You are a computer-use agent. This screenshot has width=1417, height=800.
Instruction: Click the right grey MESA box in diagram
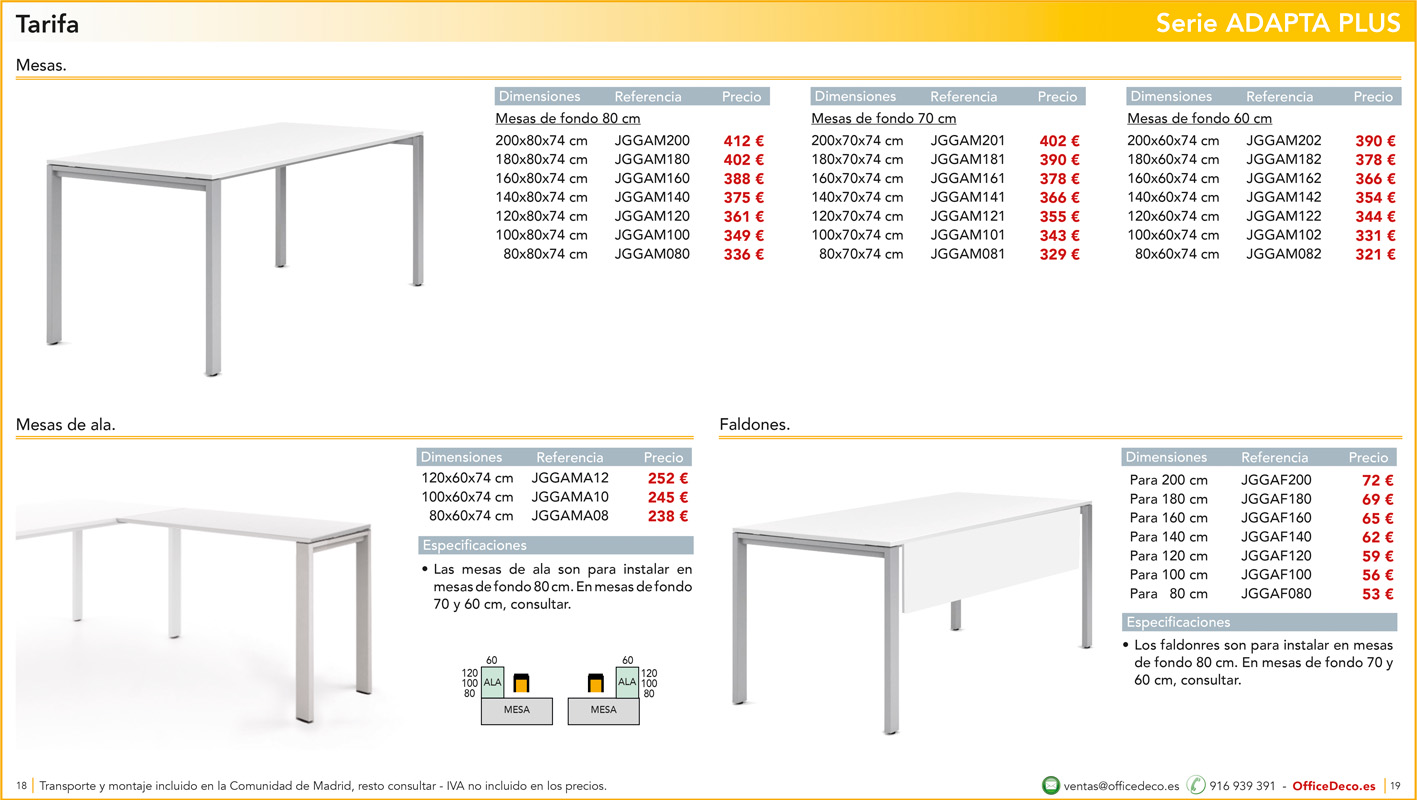pyautogui.click(x=604, y=710)
